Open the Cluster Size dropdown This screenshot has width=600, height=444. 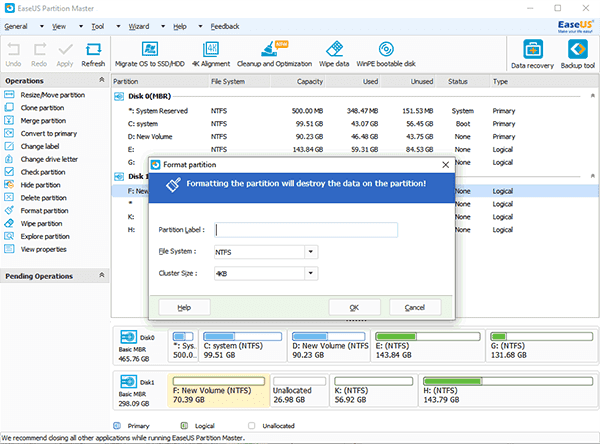[311, 273]
